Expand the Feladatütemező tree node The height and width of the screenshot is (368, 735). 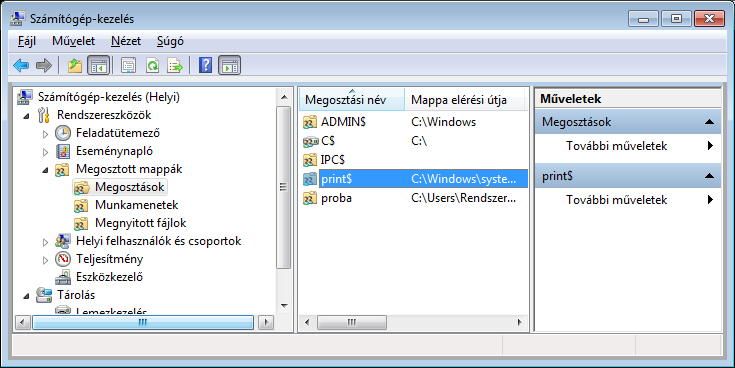pyautogui.click(x=45, y=134)
